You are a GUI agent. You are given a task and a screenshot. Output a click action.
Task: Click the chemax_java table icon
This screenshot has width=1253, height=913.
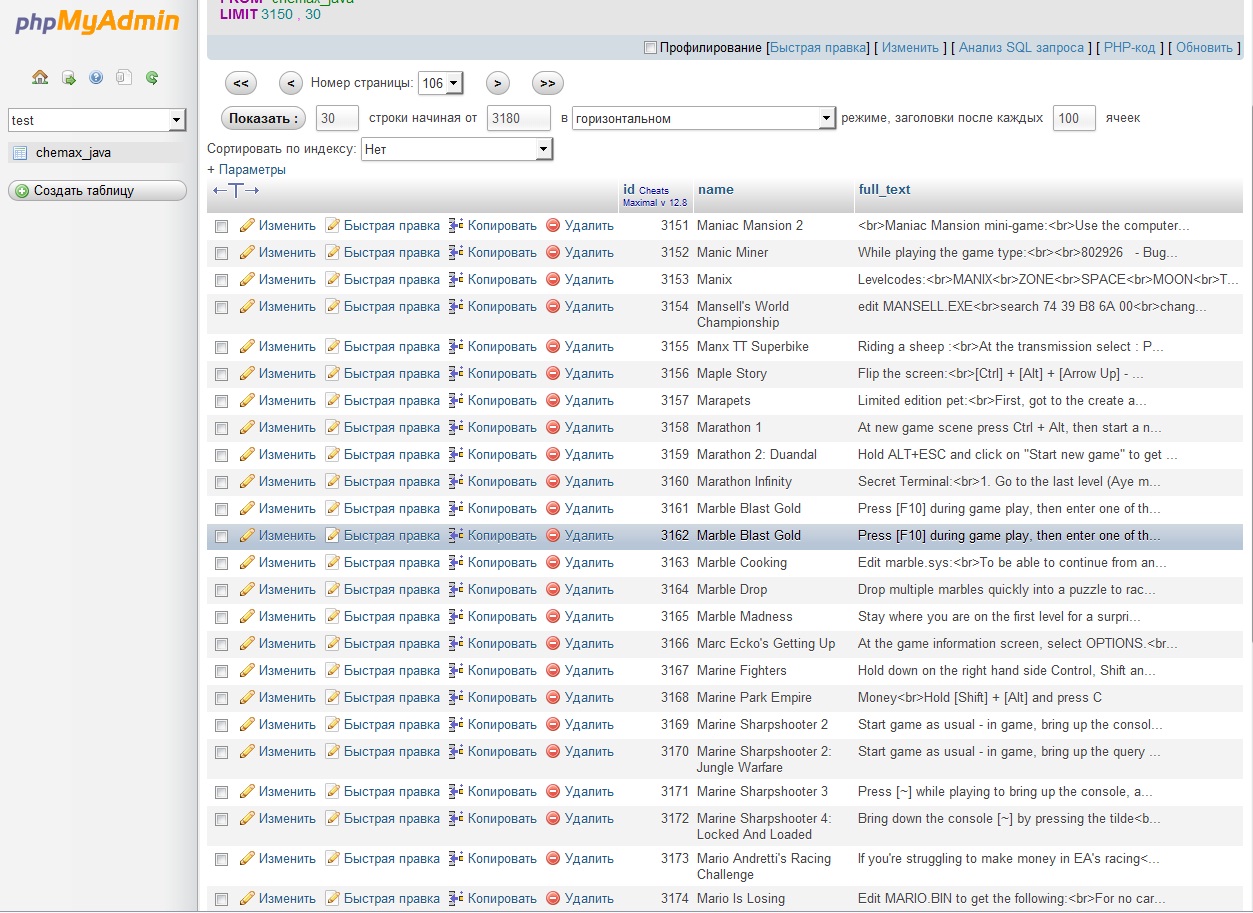(x=20, y=153)
